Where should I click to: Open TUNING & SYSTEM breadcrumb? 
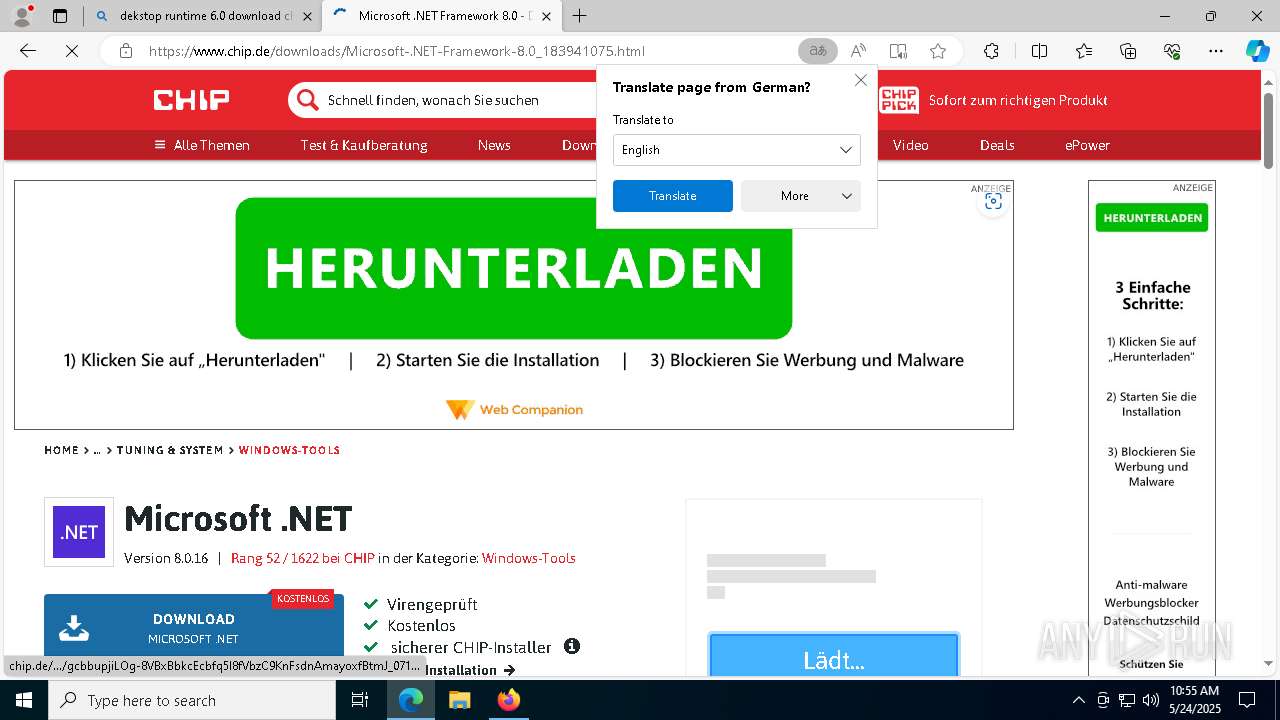(x=170, y=450)
